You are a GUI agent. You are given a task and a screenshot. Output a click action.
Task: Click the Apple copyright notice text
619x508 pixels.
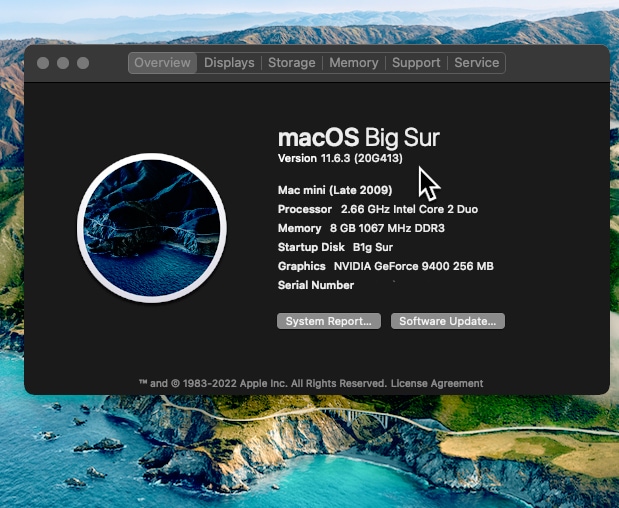(x=263, y=383)
